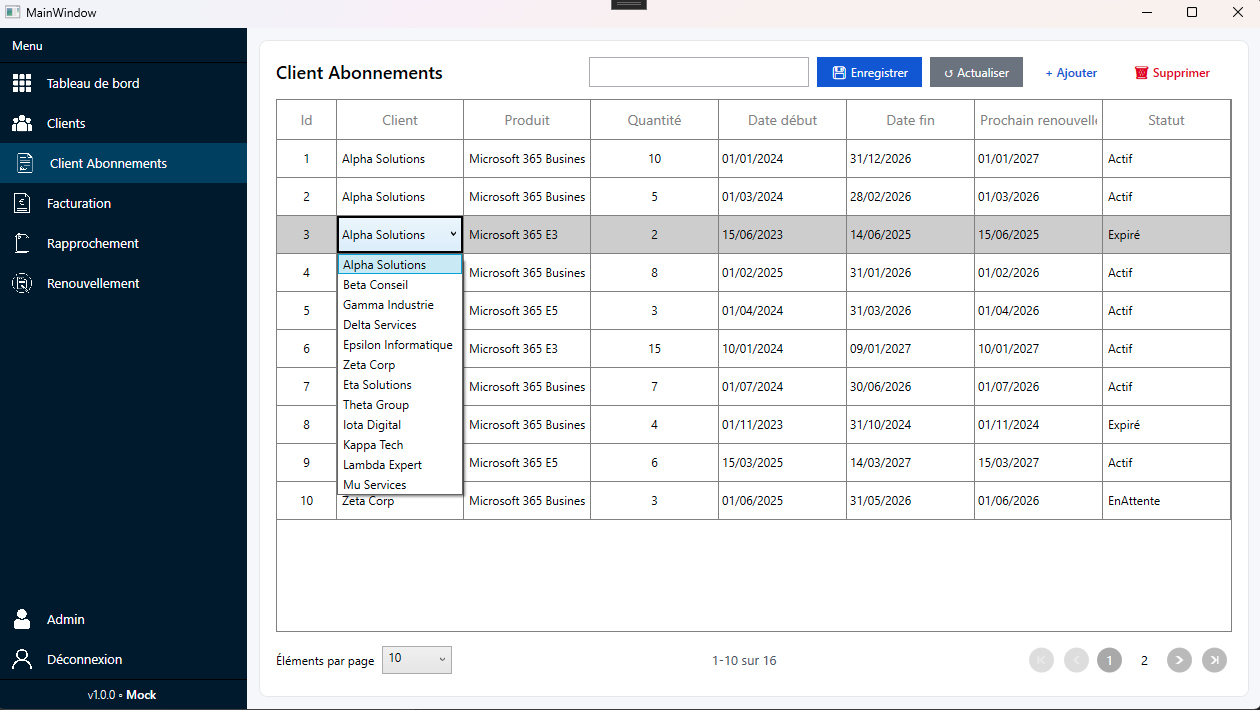Viewport: 1260px width, 710px height.
Task: Open the Renouvellement menu entry
Action: click(x=123, y=283)
